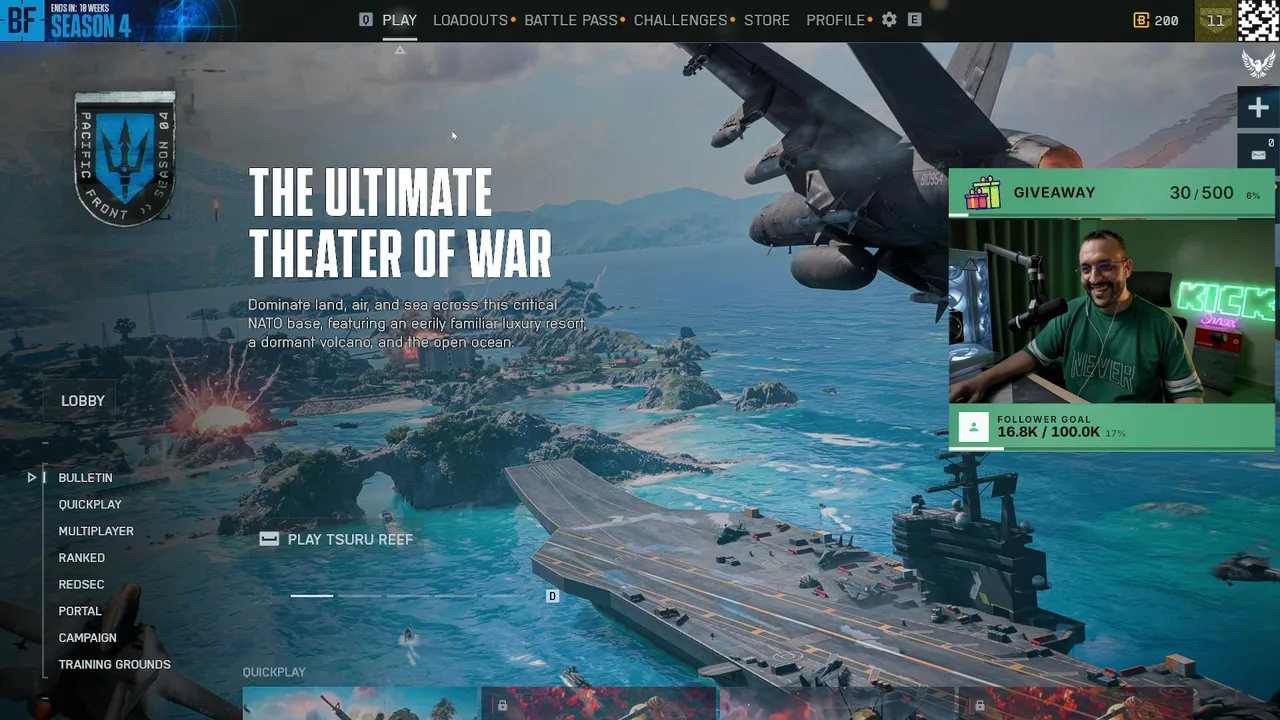
Task: Click the 'Dominate land, air, and sea' description
Action: click(x=417, y=323)
